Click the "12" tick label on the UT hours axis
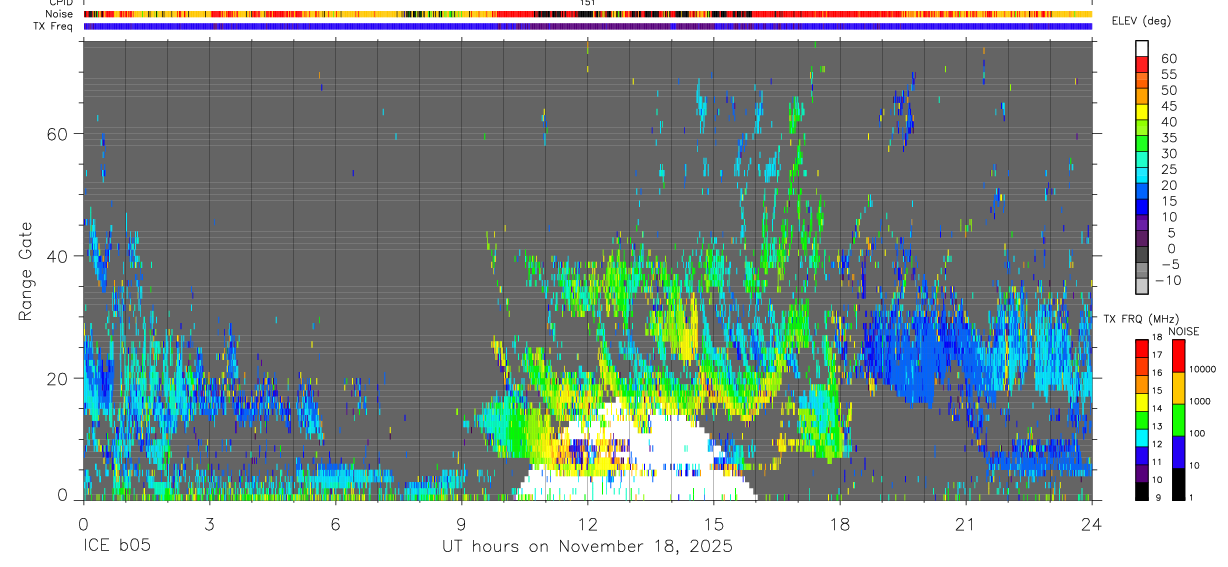This screenshot has width=1228, height=567. pyautogui.click(x=587, y=524)
